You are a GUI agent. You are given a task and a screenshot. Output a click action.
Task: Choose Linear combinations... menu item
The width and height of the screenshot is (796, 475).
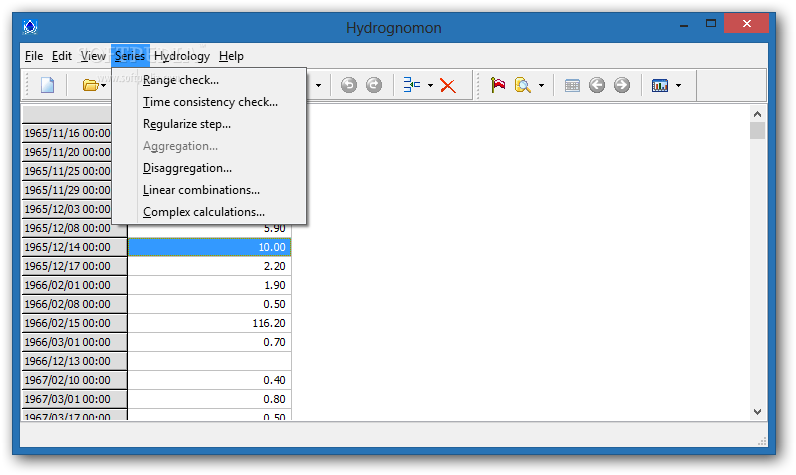click(209, 190)
